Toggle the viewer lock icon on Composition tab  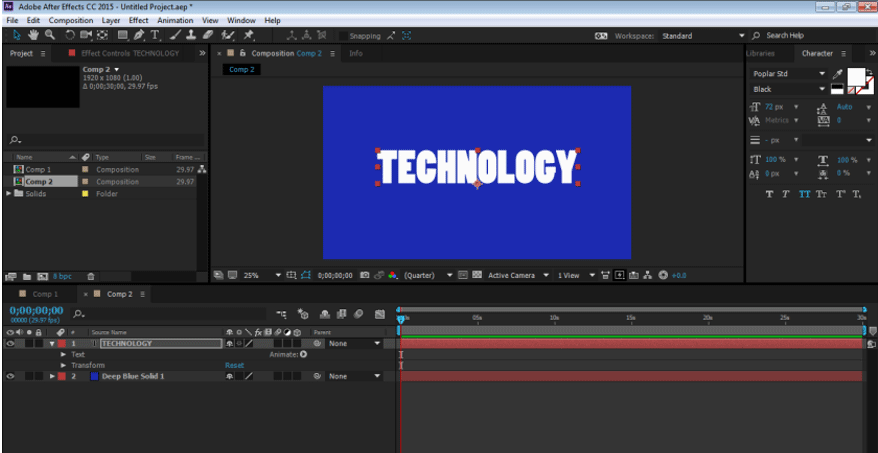(x=242, y=53)
